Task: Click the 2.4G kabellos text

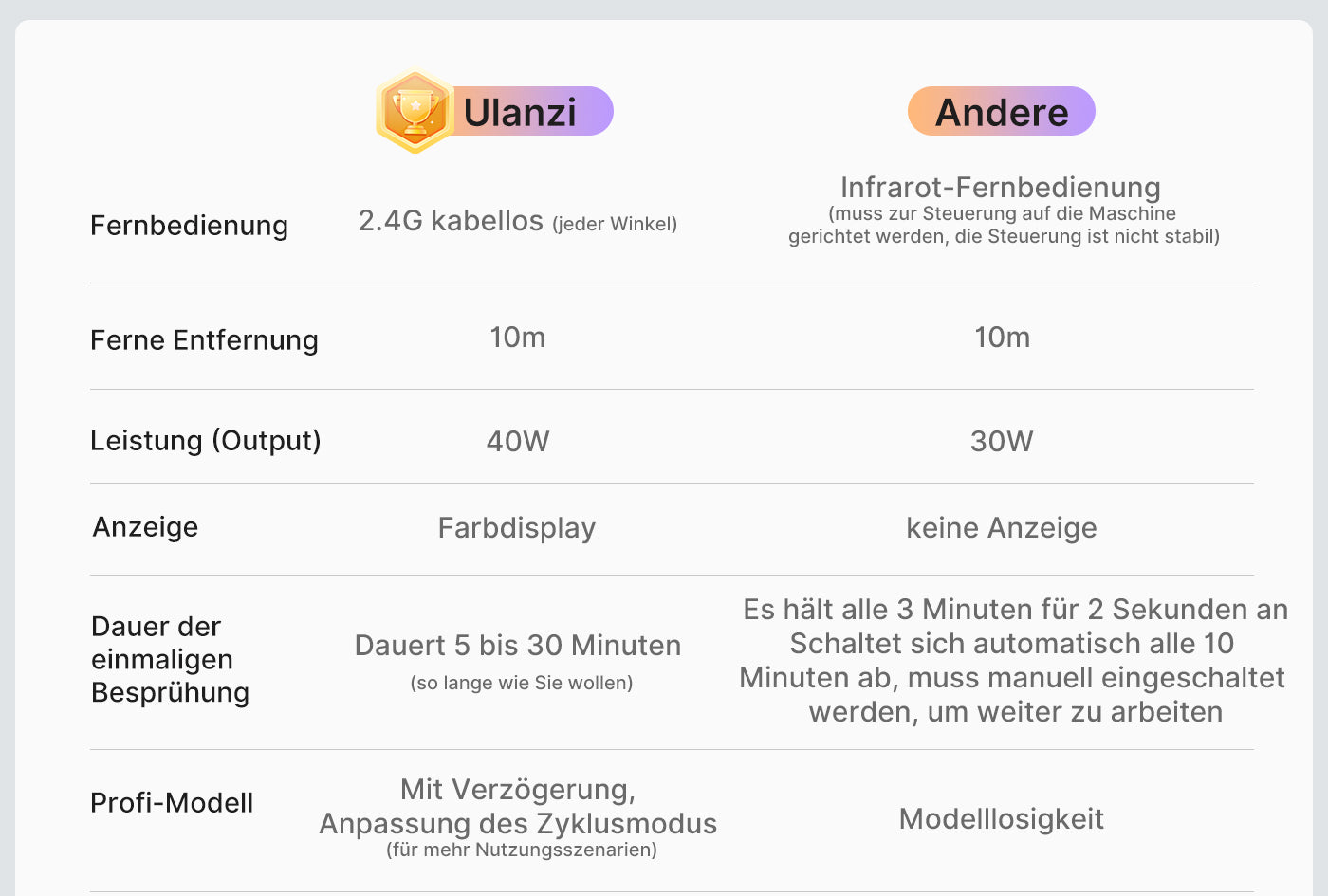Action: coord(451,221)
